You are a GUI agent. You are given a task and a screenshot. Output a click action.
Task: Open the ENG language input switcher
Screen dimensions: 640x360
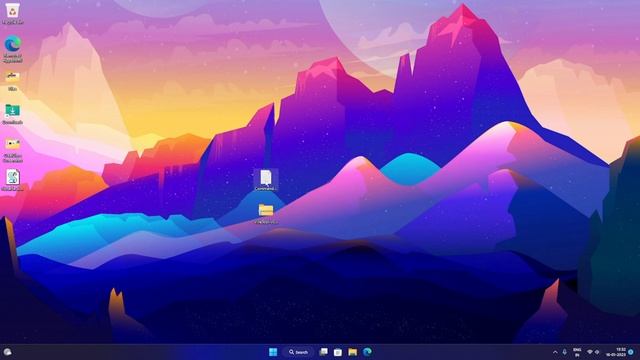(577, 352)
